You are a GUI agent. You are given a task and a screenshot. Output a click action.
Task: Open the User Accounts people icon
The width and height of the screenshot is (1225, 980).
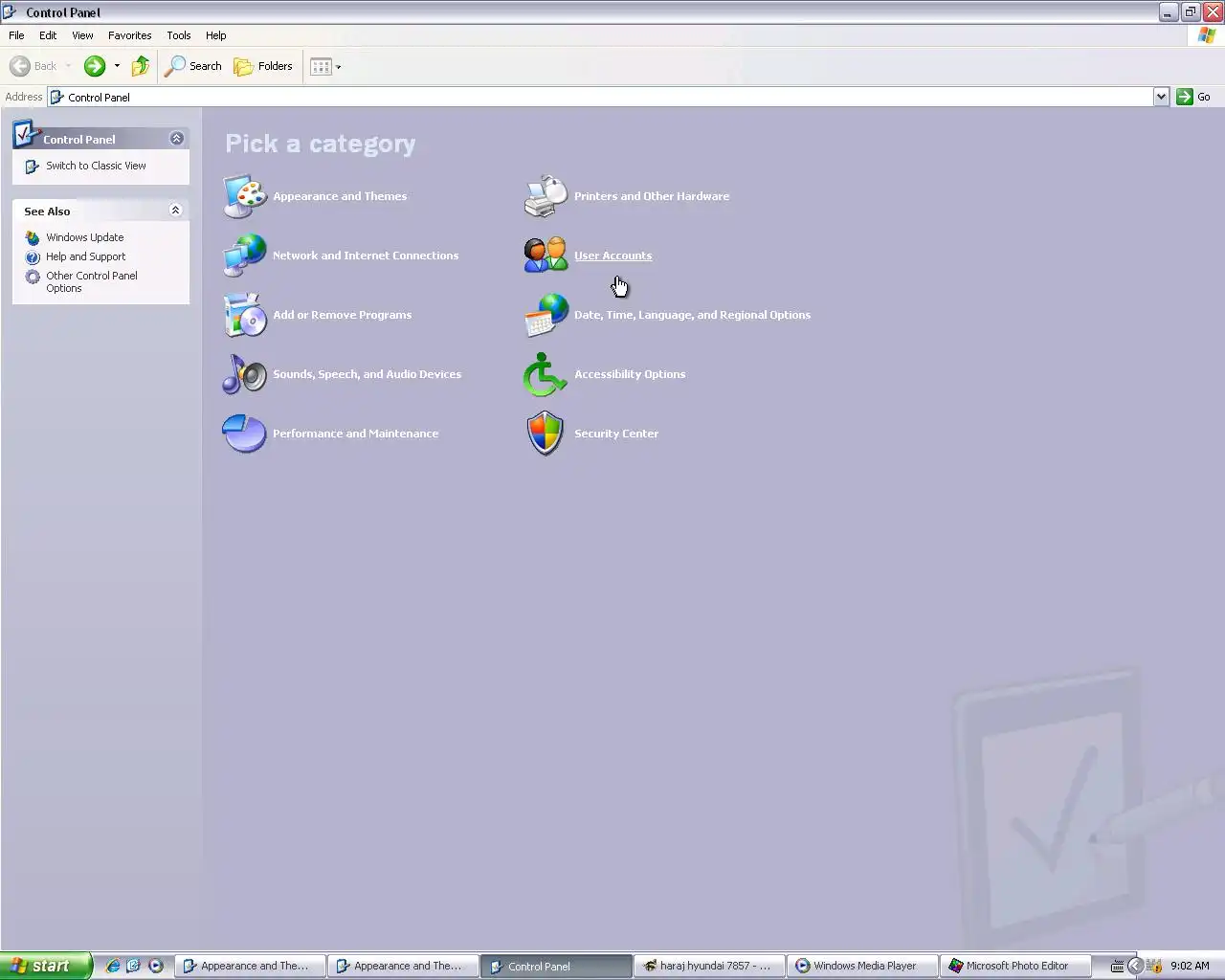coord(546,256)
